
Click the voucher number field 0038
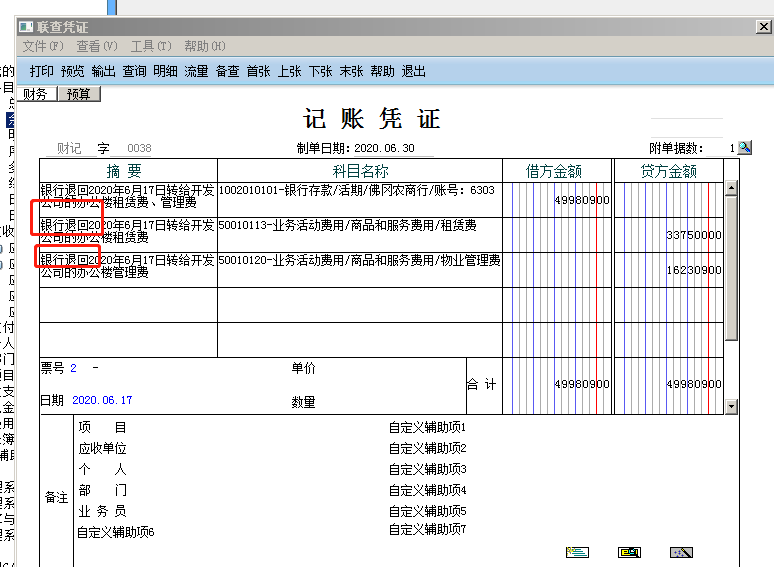tap(139, 148)
